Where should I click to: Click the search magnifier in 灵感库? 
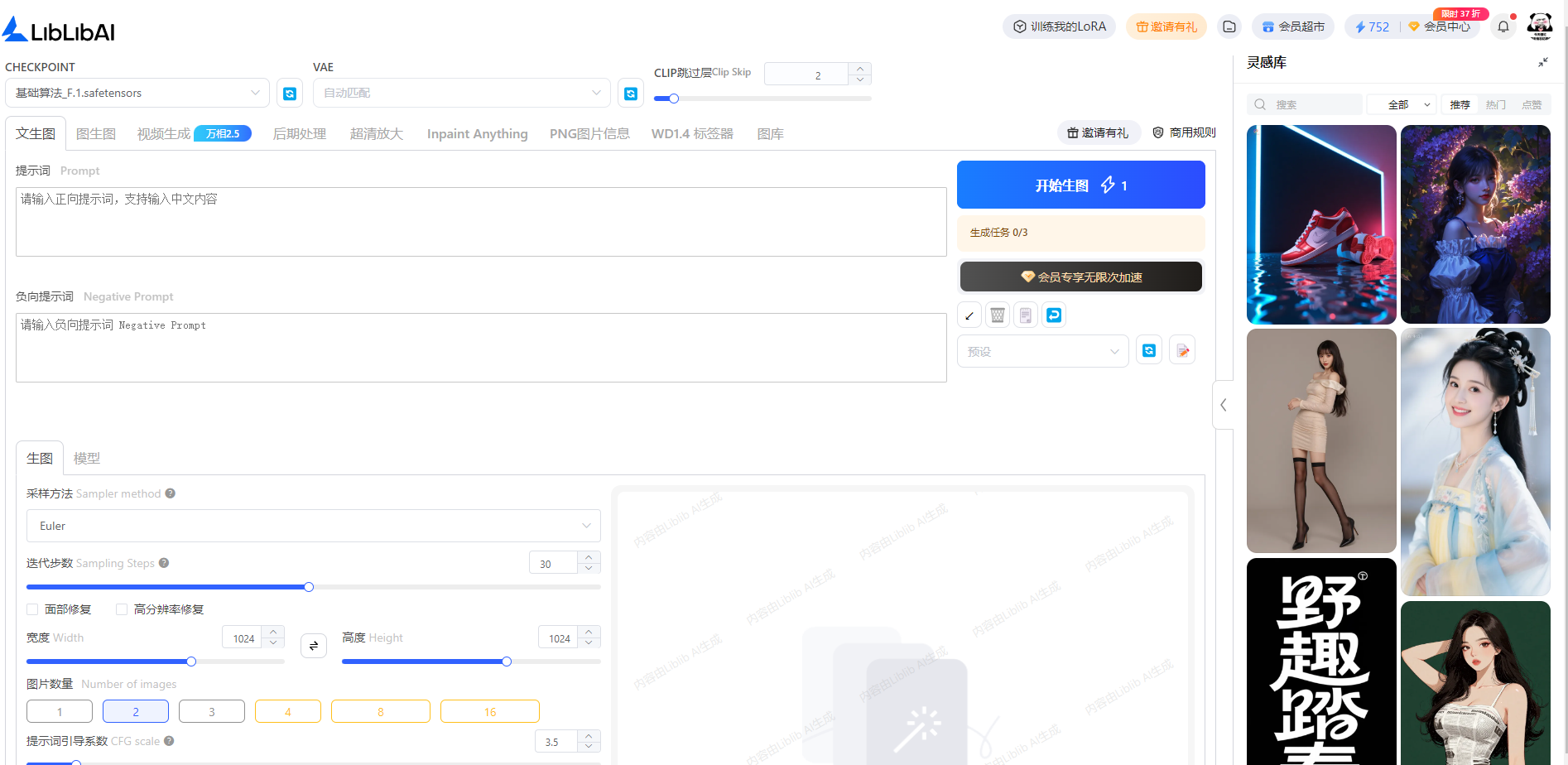(x=1260, y=105)
